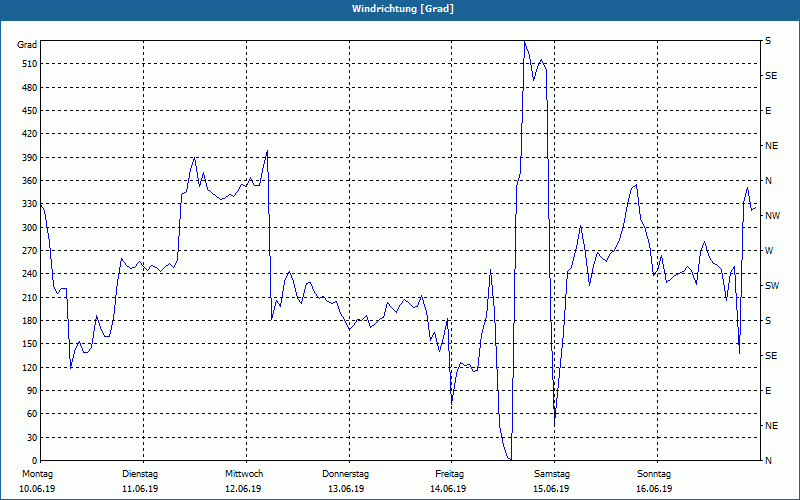Click the 30 tick label
The width and height of the screenshot is (800, 500).
pos(32,438)
